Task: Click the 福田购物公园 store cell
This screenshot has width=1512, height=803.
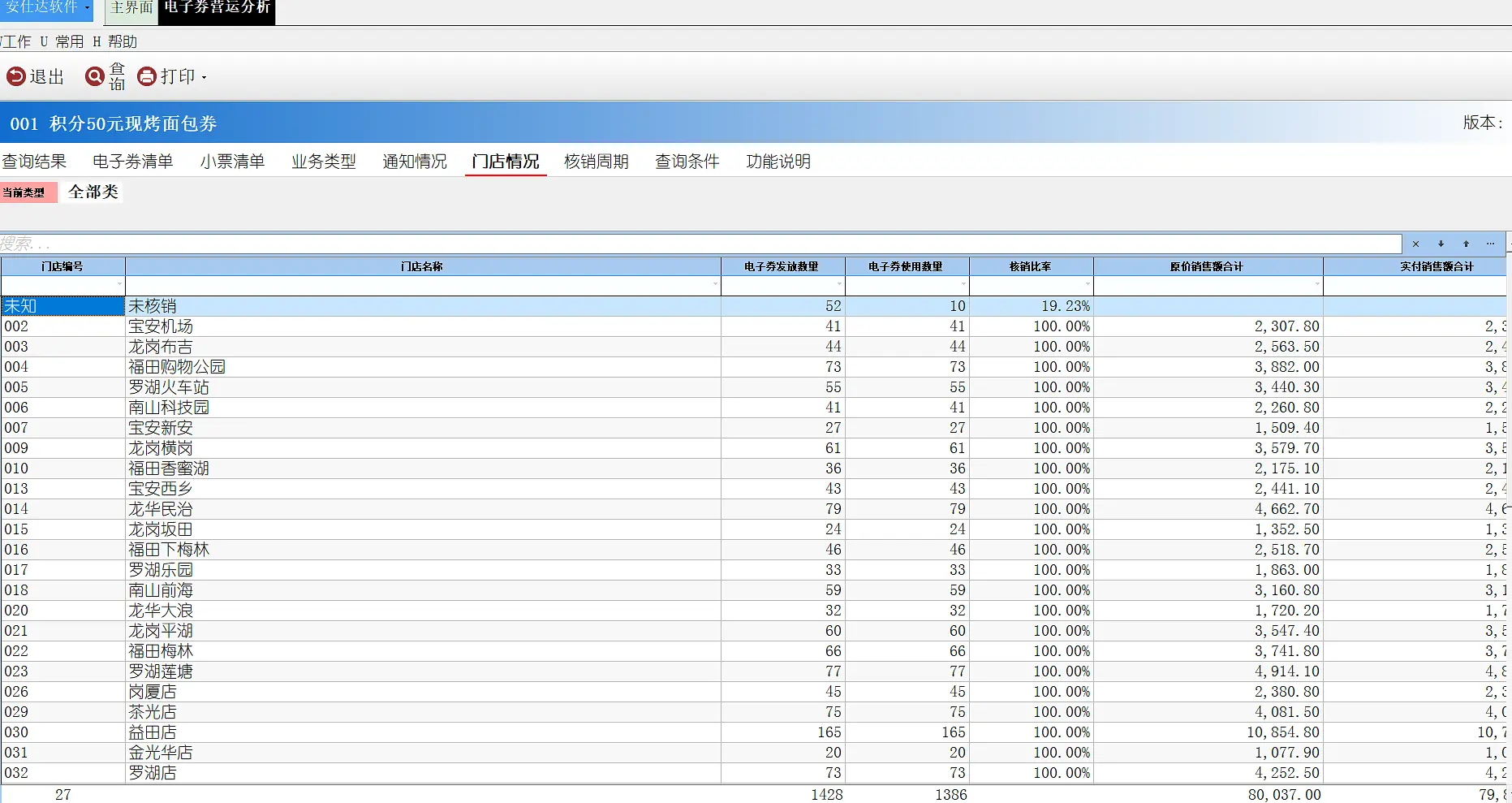Action: (423, 367)
